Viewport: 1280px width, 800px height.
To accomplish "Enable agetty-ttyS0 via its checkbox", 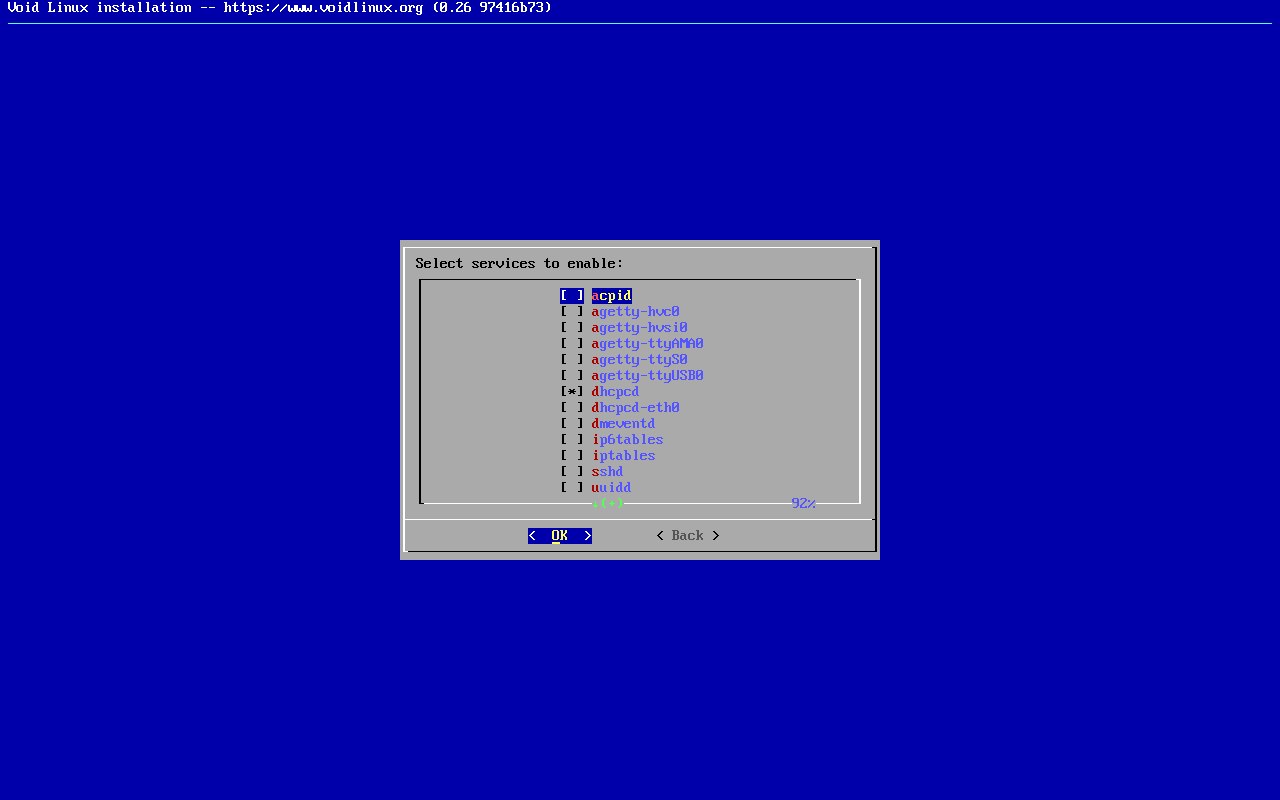I will [x=571, y=360].
